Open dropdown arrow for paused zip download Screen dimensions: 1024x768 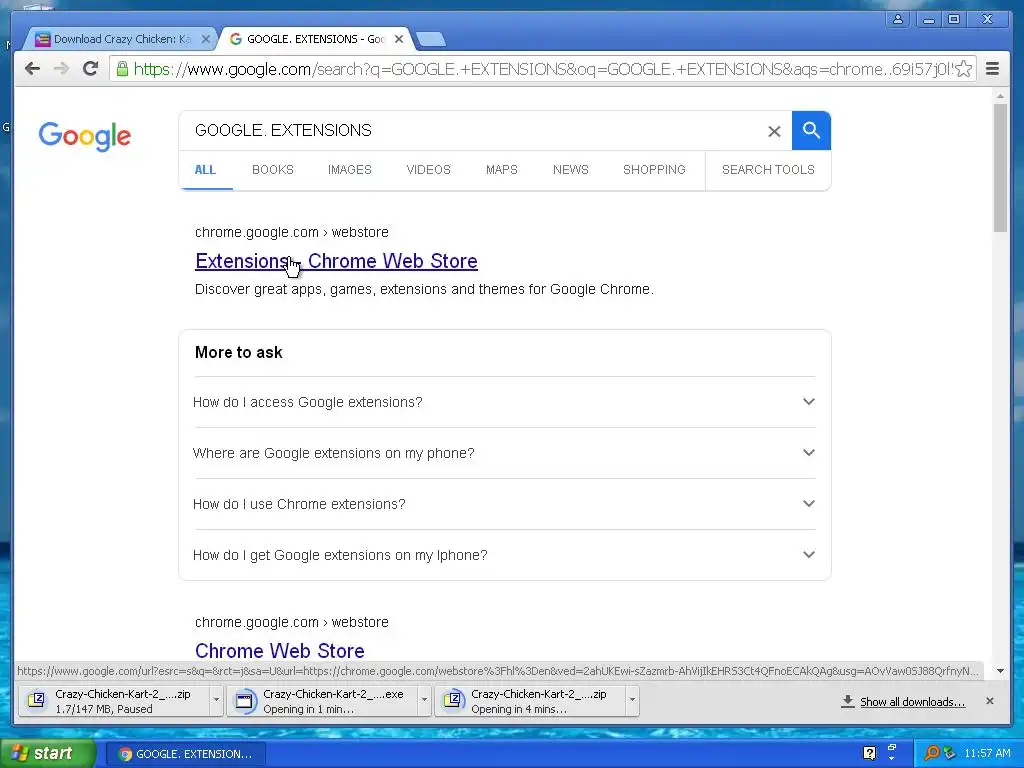[x=216, y=701]
